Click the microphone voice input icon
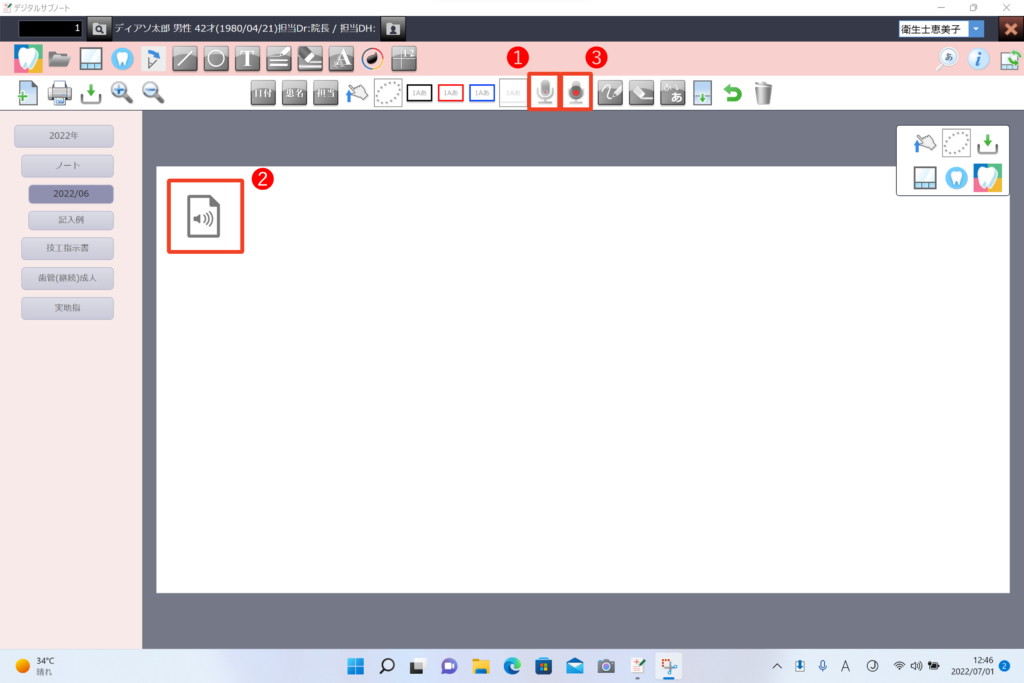 point(543,93)
